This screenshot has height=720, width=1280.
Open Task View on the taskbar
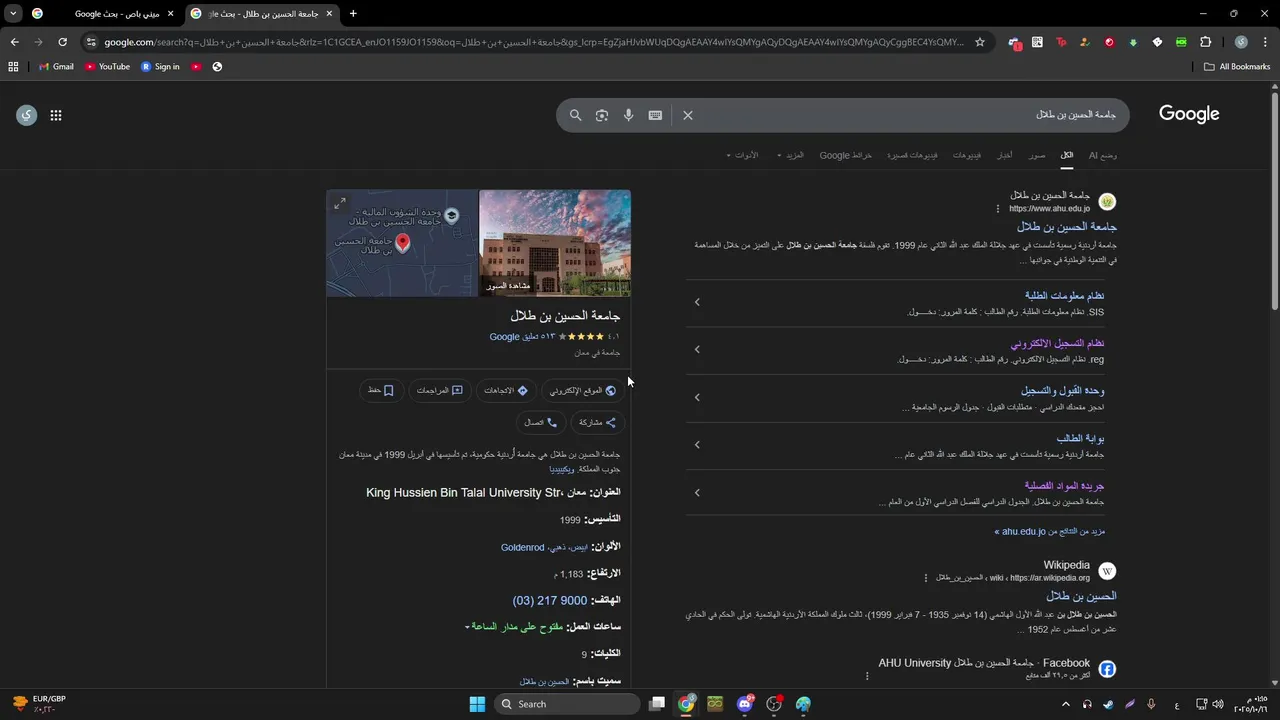[x=657, y=704]
